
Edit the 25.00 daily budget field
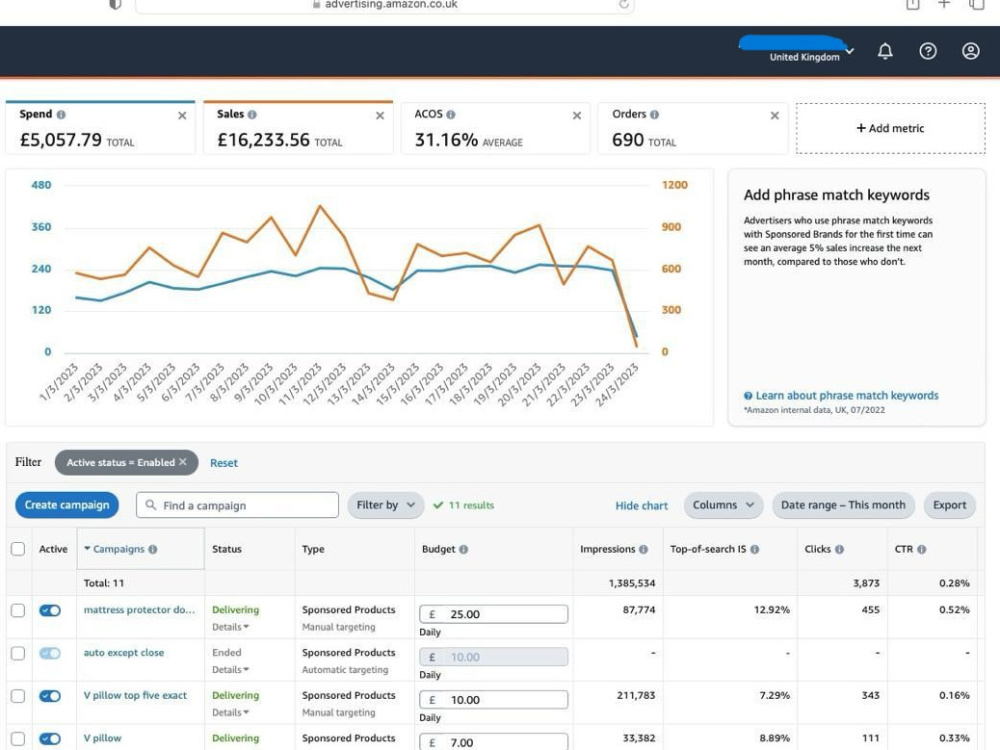(x=494, y=614)
